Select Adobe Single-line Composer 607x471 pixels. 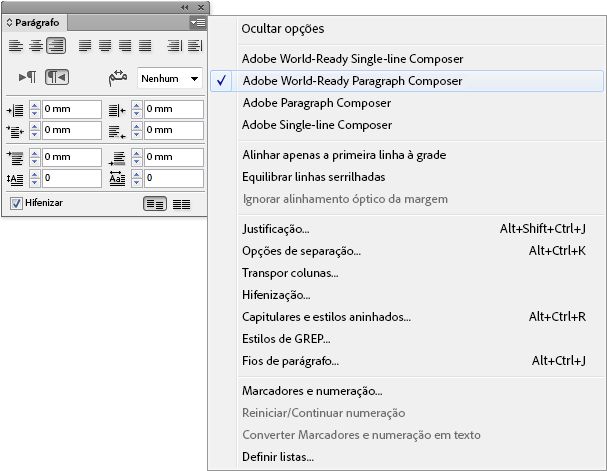click(317, 125)
